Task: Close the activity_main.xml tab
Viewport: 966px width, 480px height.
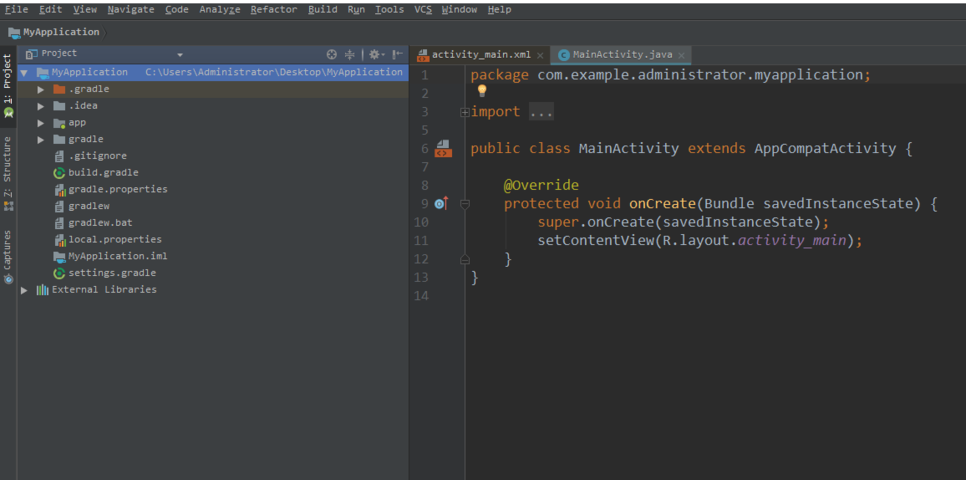Action: coord(540,55)
